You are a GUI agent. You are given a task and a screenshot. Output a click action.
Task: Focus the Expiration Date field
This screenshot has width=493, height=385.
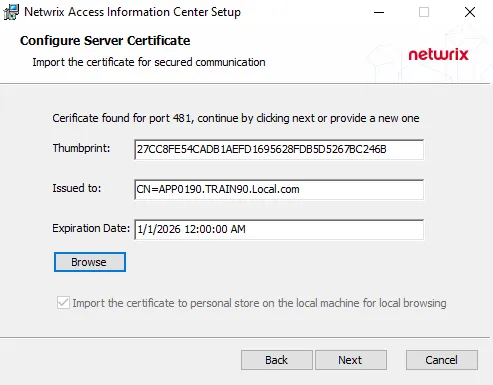coord(279,229)
